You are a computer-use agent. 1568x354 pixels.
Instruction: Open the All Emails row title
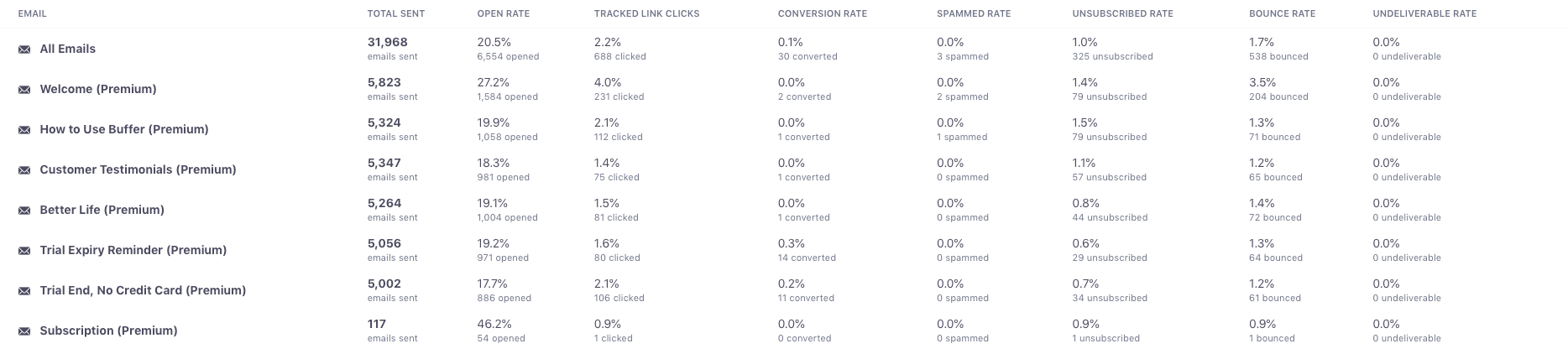click(x=68, y=49)
